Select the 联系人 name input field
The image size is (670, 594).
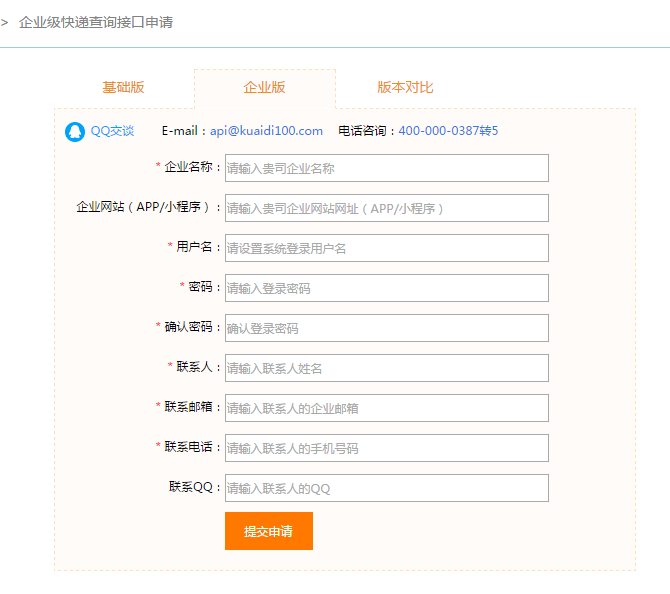pyautogui.click(x=386, y=368)
